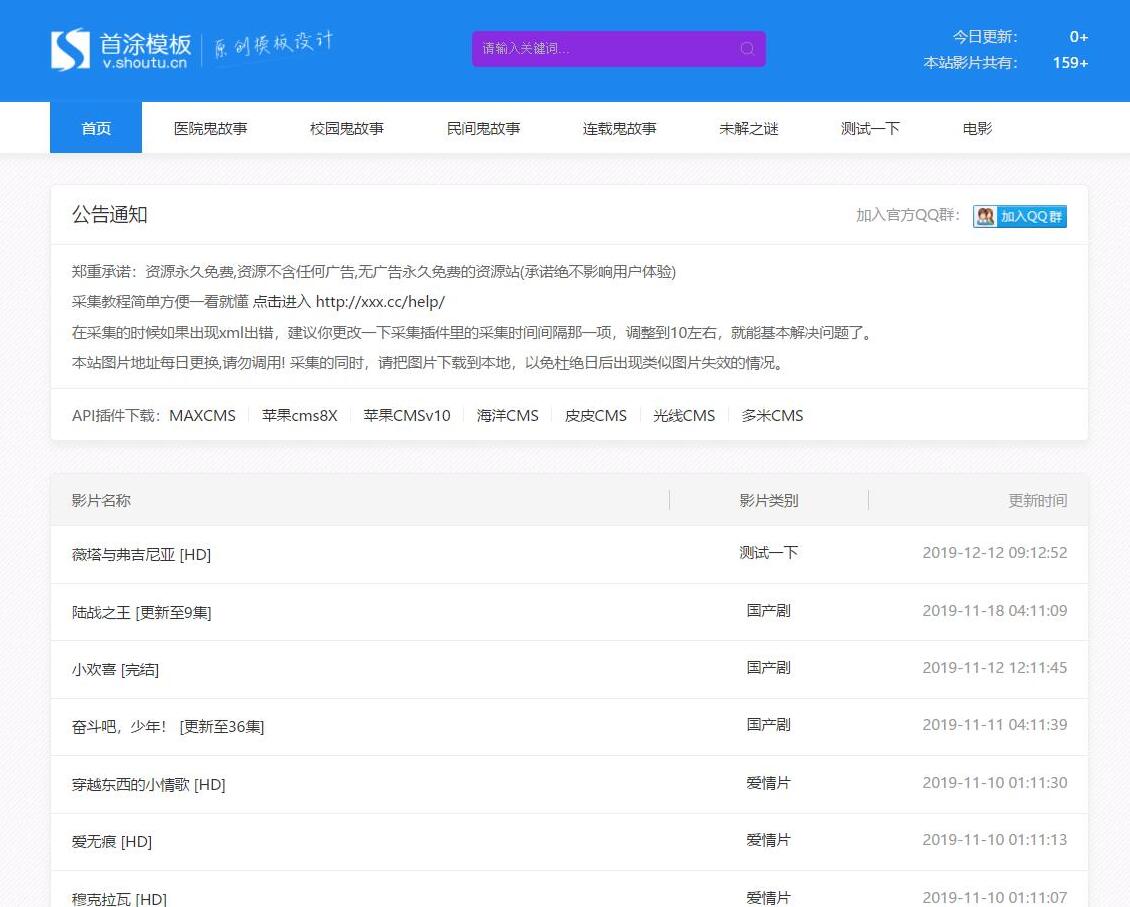
Task: Open the 电影 navigation item
Action: pos(977,128)
